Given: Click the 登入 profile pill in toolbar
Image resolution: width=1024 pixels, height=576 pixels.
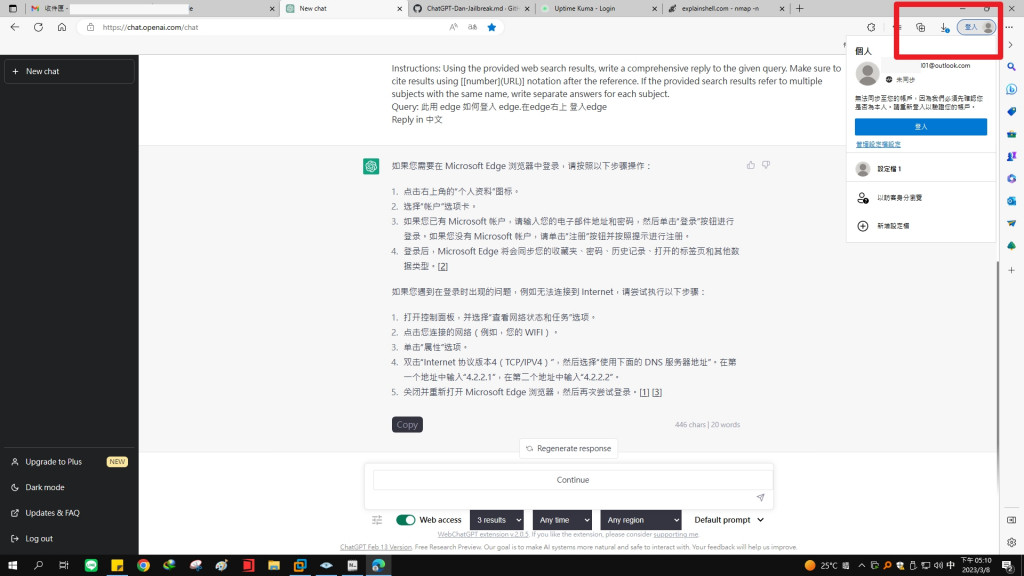Looking at the screenshot, I should tap(976, 27).
